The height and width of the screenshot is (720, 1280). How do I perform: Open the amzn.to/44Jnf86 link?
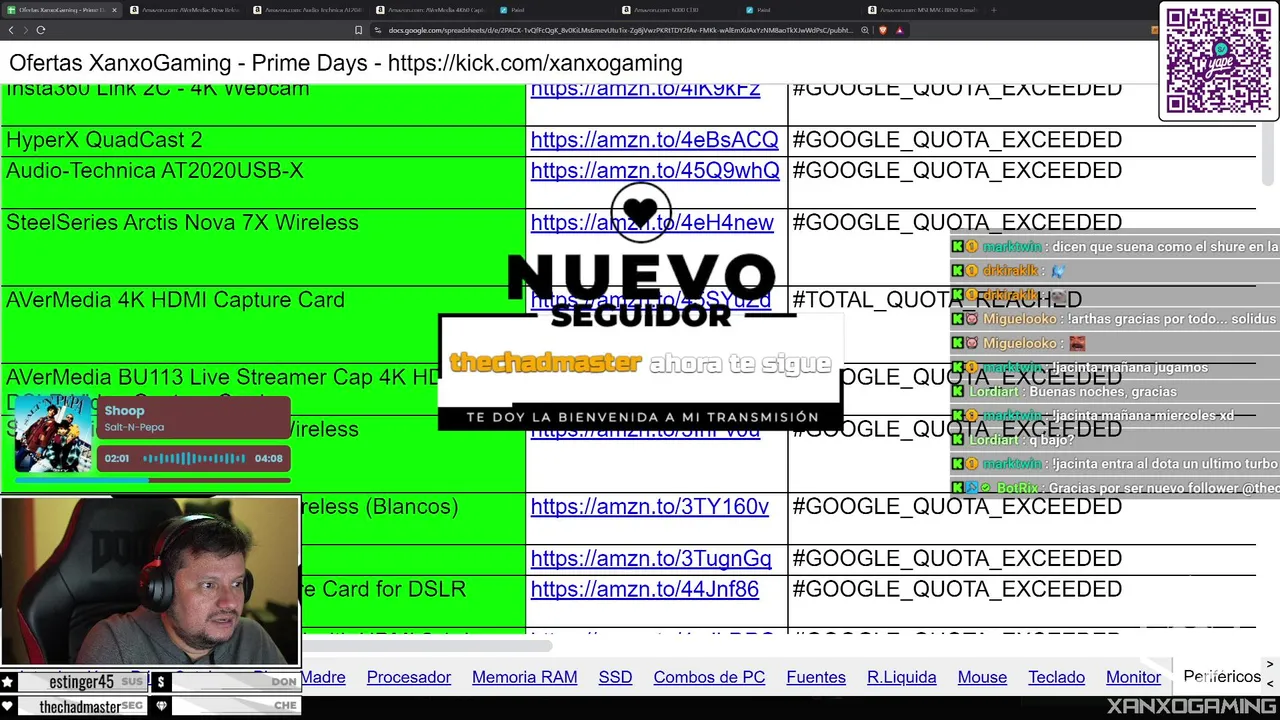pyautogui.click(x=645, y=590)
